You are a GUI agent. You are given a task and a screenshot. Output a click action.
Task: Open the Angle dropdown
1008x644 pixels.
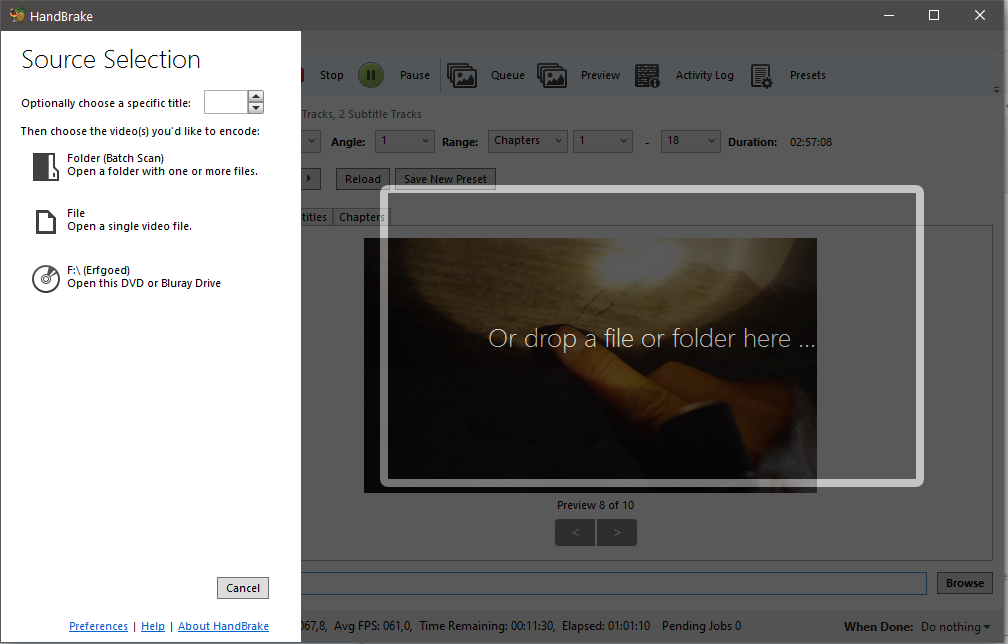click(404, 141)
